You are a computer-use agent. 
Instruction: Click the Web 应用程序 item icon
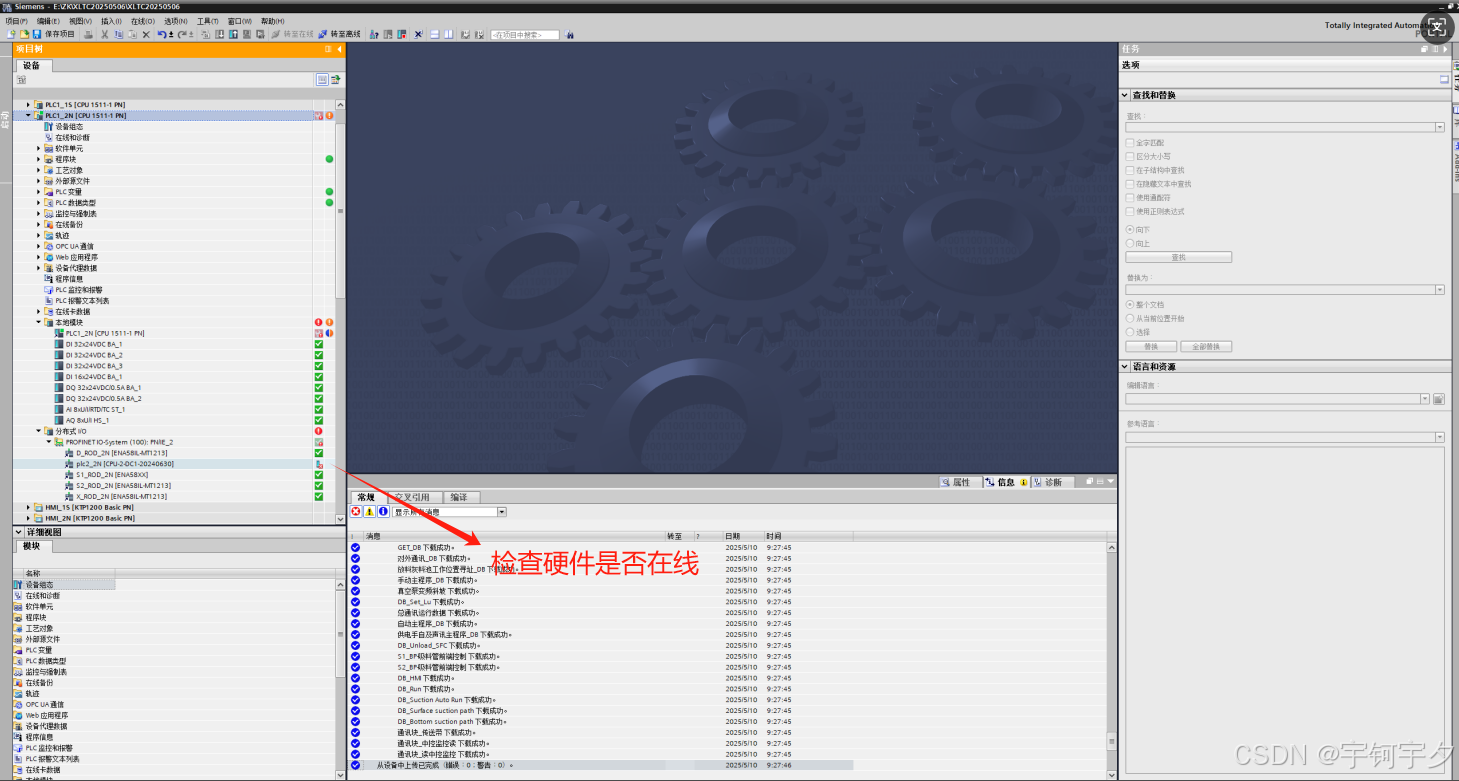49,257
